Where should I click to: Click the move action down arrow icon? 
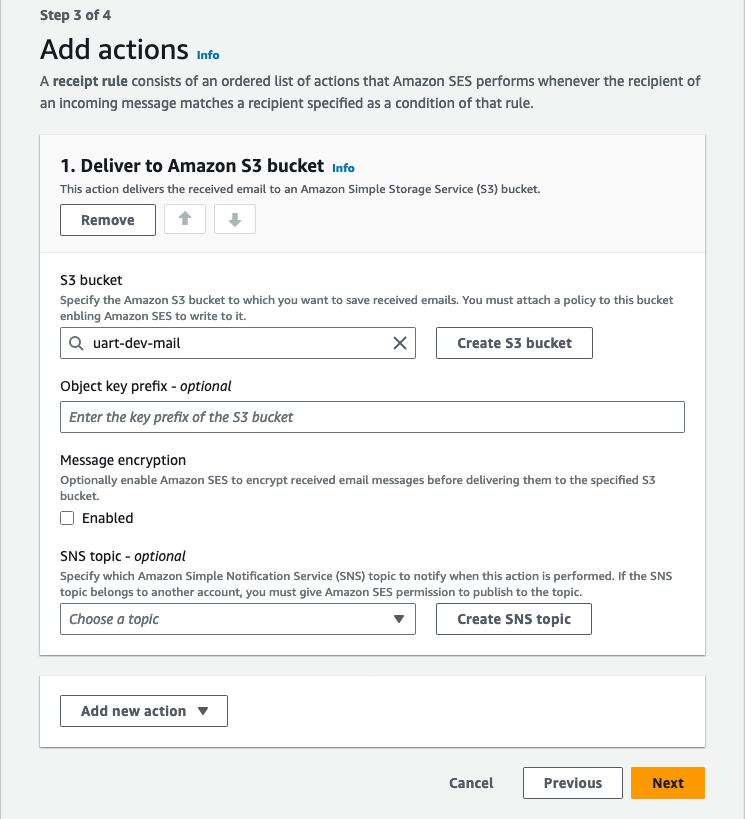click(x=235, y=220)
